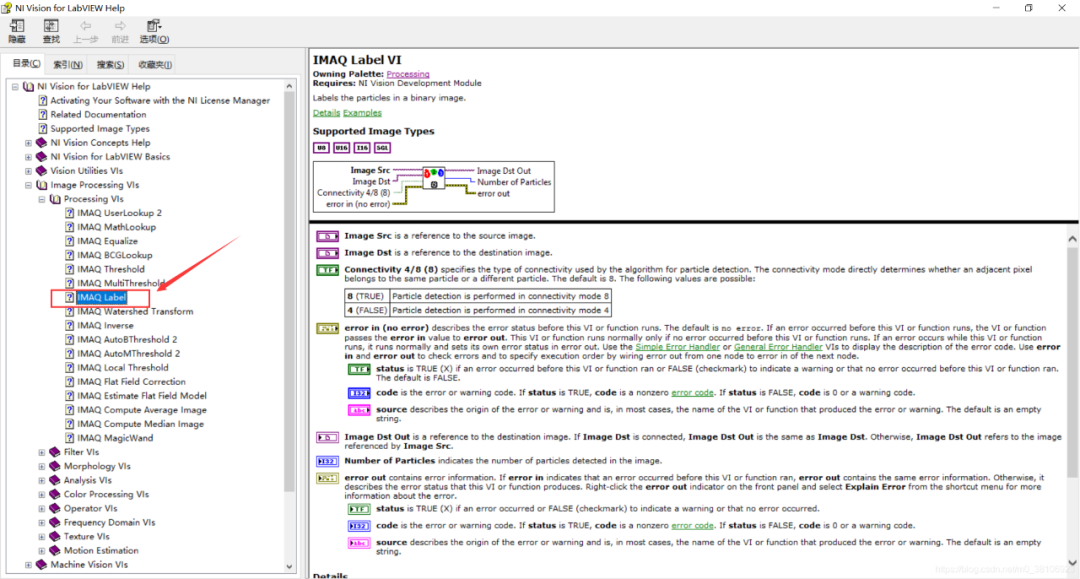Open the IMAQ Equalize topic
The image size is (1080, 579).
pyautogui.click(x=107, y=241)
